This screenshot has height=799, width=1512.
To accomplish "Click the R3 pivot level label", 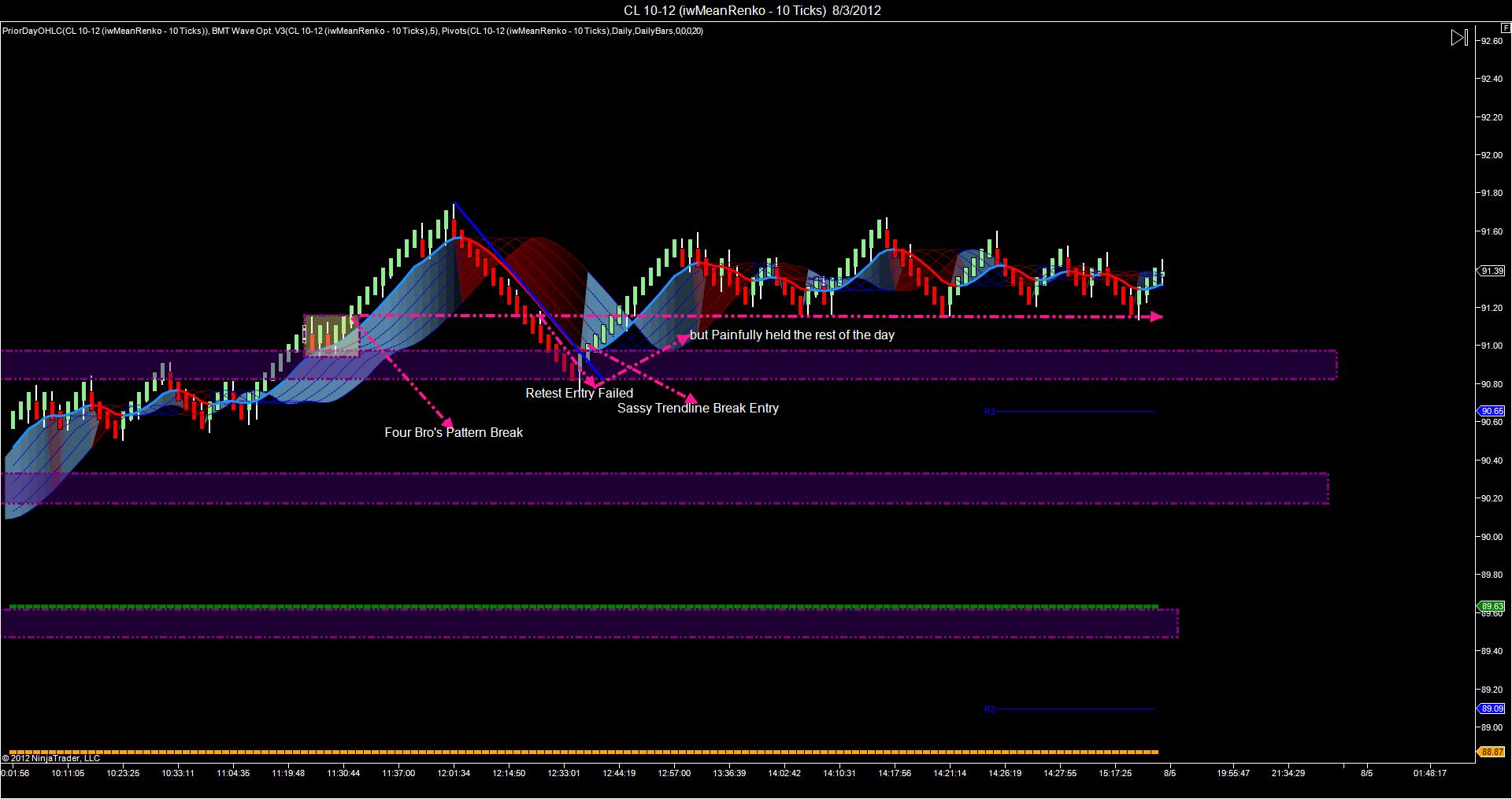I will [x=990, y=412].
